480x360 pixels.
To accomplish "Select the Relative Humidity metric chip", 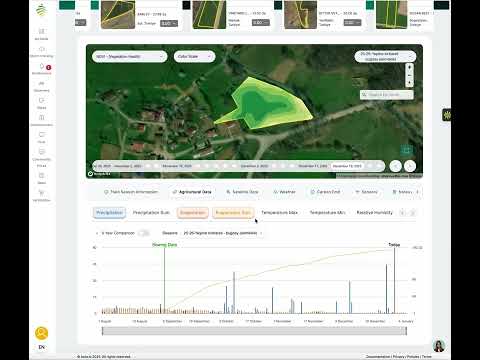I will click(x=375, y=213).
